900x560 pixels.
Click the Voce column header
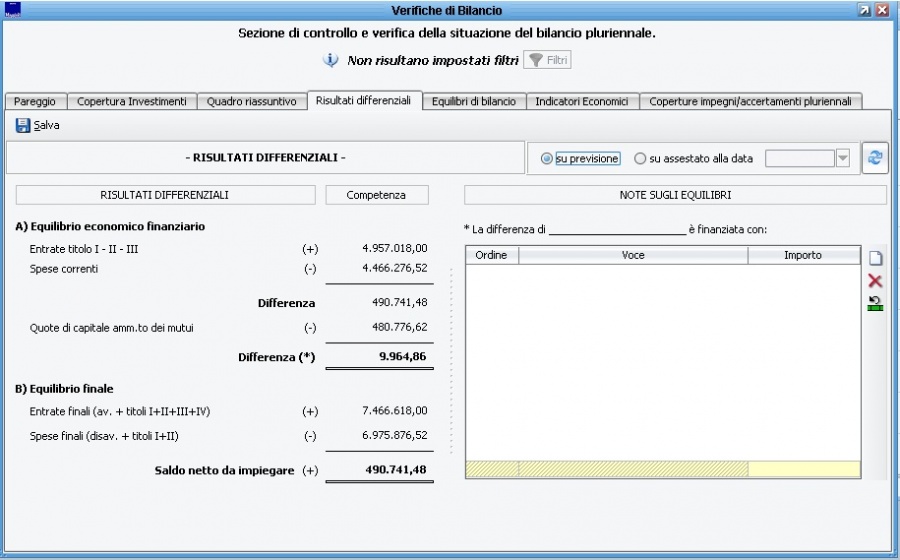point(633,255)
